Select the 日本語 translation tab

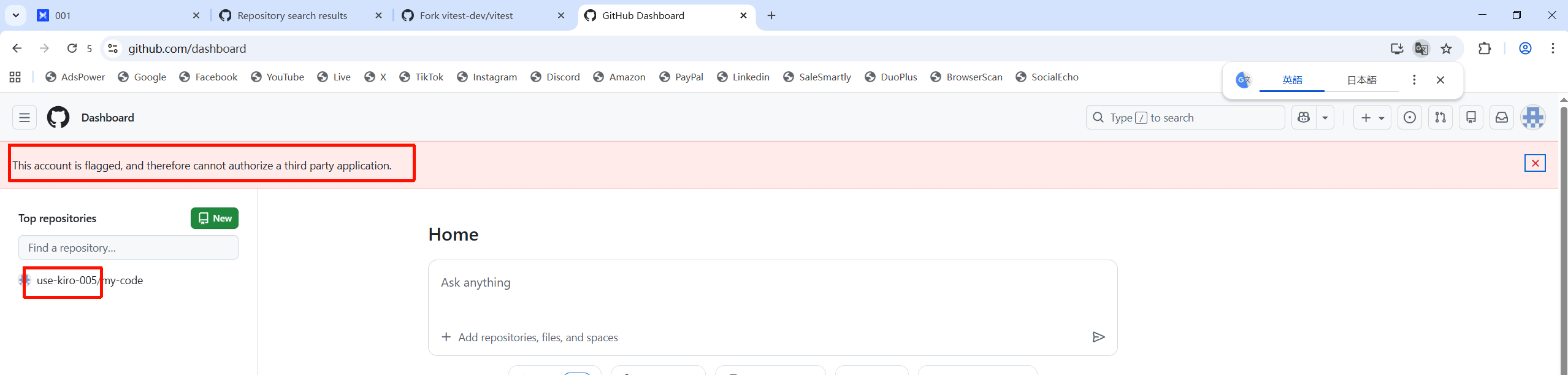click(x=1361, y=80)
